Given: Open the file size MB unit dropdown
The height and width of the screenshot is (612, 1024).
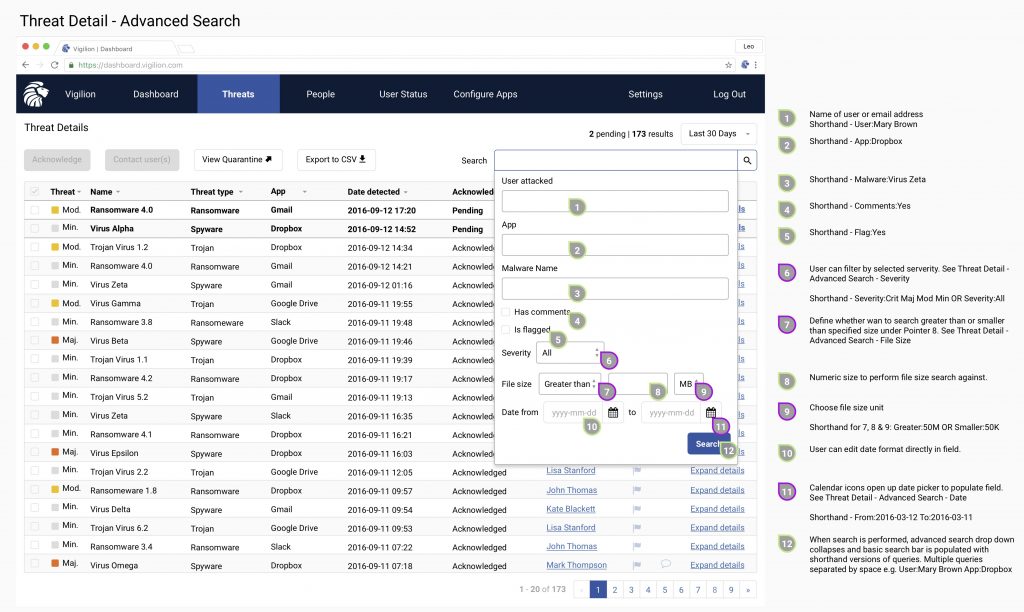Looking at the screenshot, I should click(688, 384).
